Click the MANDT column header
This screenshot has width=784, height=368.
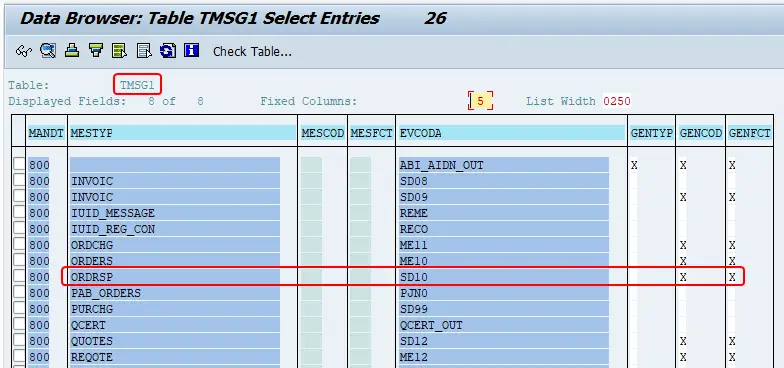tap(46, 133)
